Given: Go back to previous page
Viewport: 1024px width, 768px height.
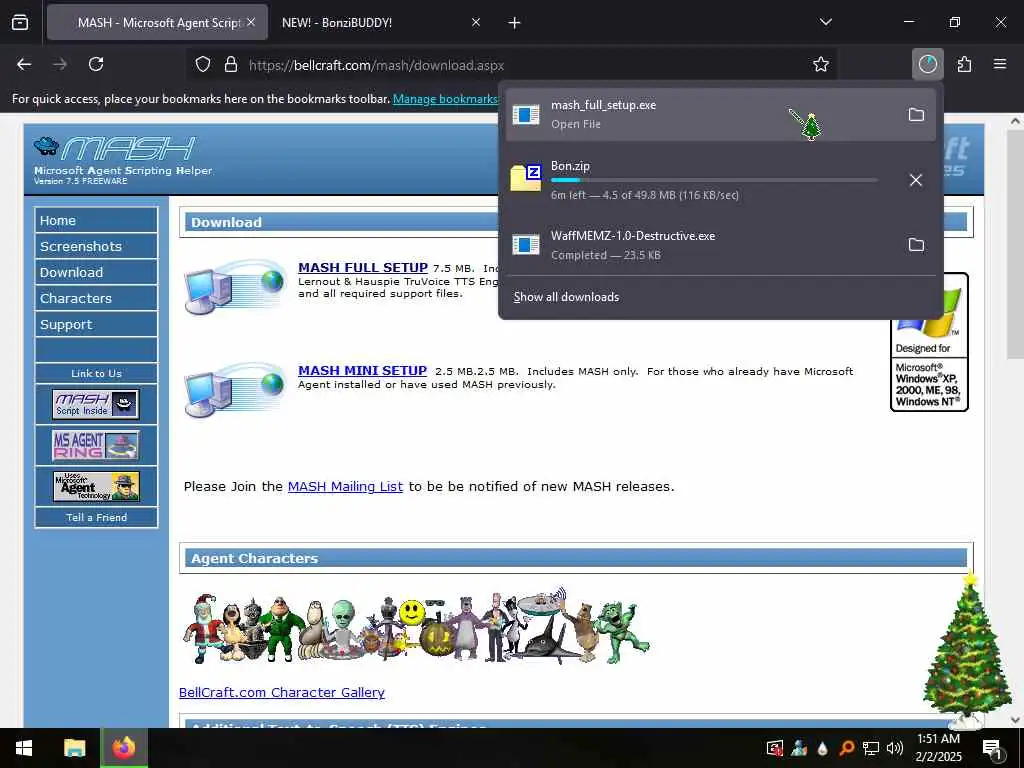Looking at the screenshot, I should point(24,64).
